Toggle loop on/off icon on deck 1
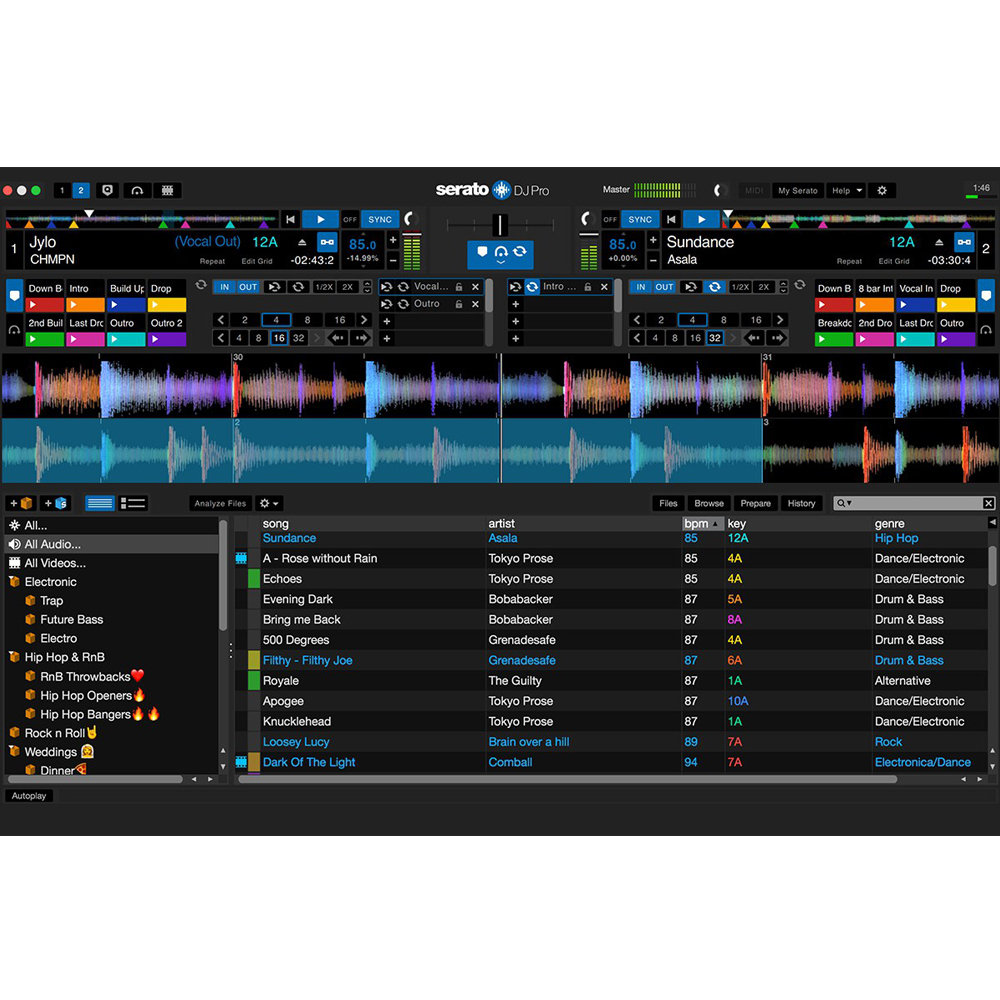1000x1000 pixels. click(298, 287)
